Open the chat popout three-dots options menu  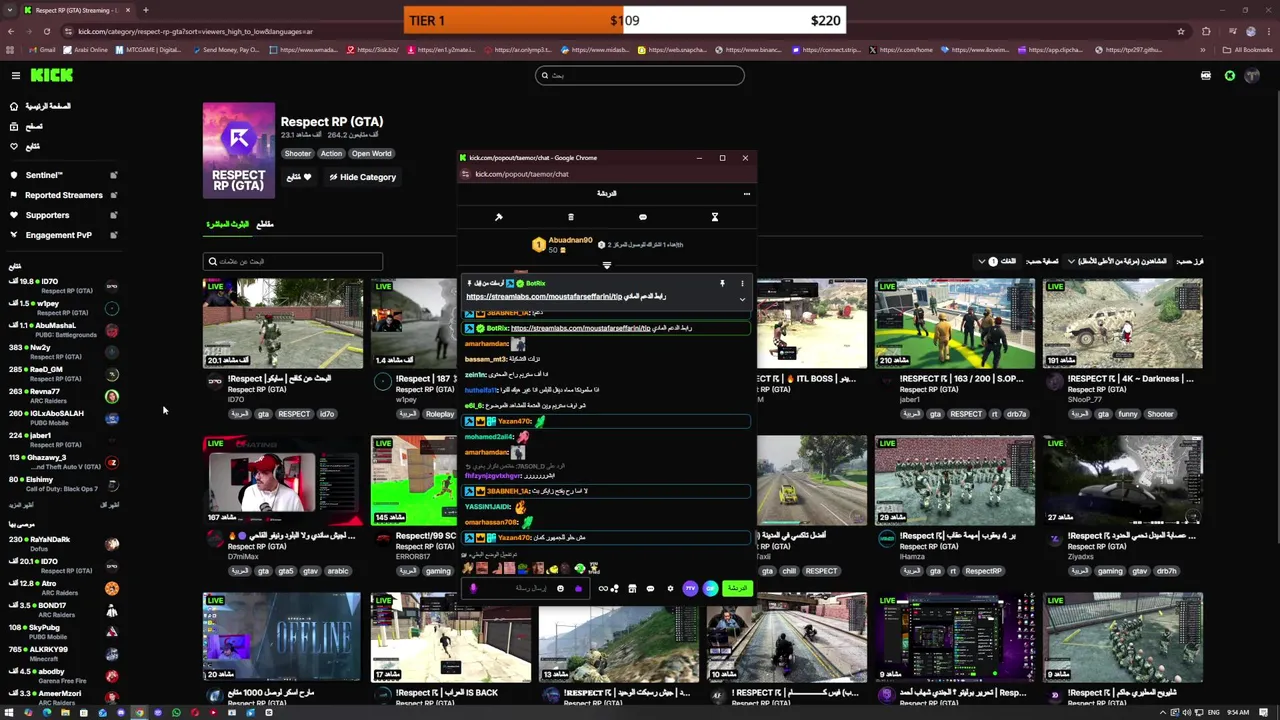click(746, 194)
